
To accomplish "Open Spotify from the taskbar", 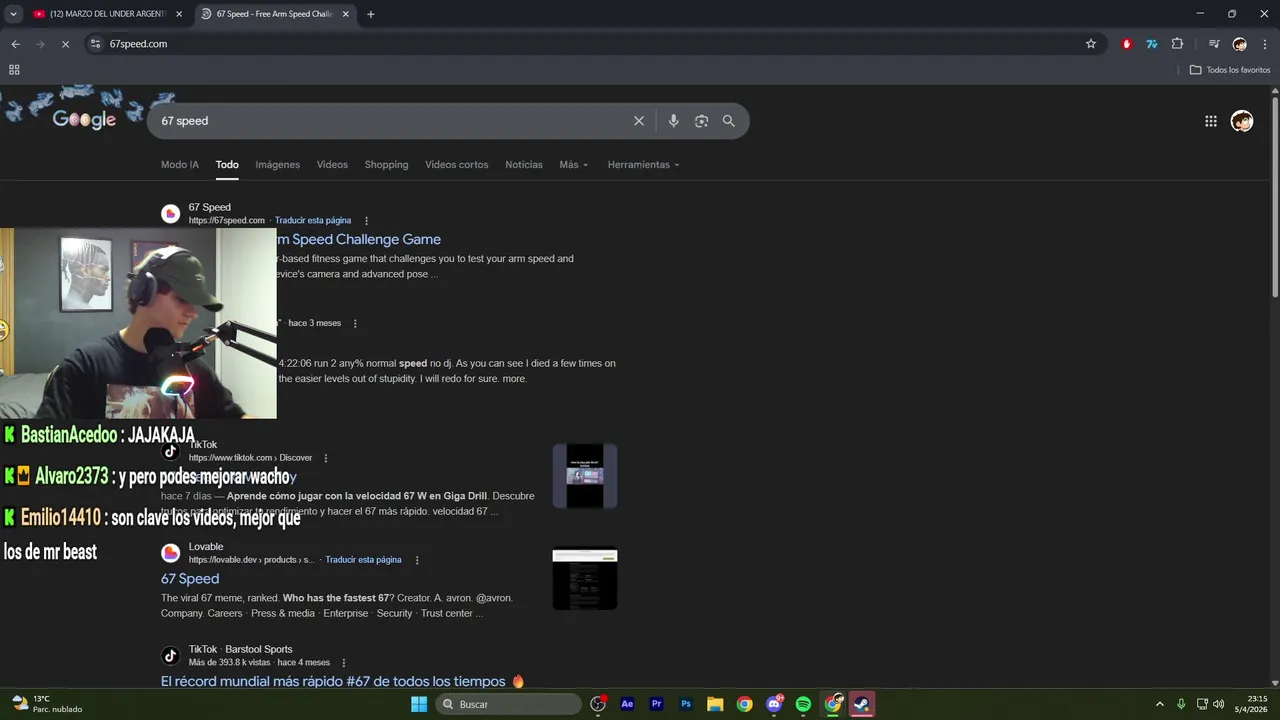I will tap(803, 704).
